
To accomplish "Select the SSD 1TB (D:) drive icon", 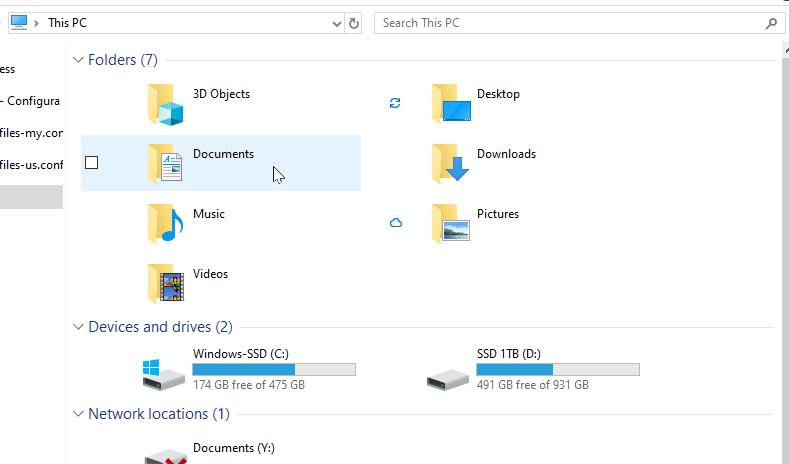I will click(447, 379).
